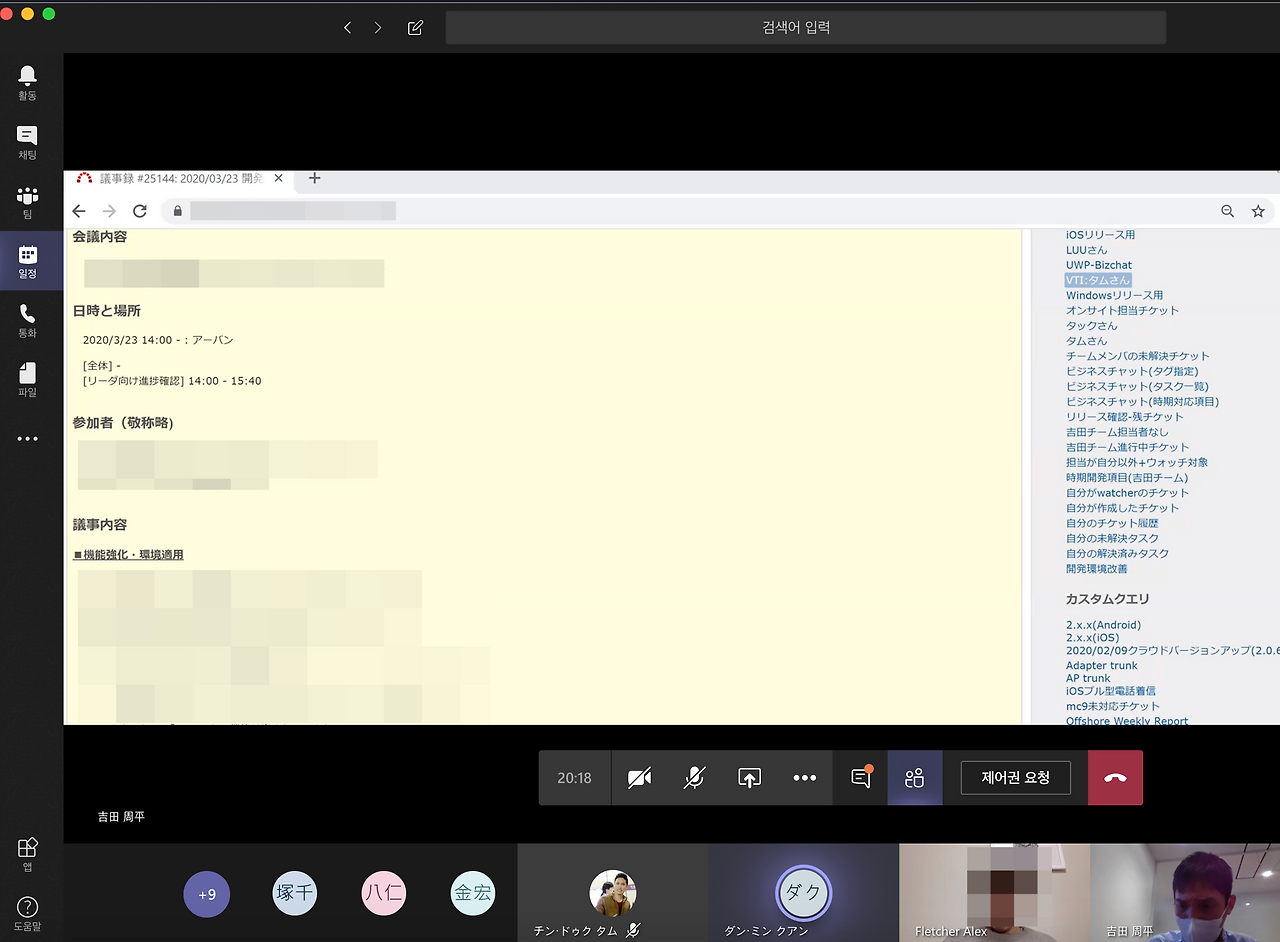This screenshot has height=942, width=1280.
Task: Open the UWP-Bizchat query link
Action: tap(1099, 265)
